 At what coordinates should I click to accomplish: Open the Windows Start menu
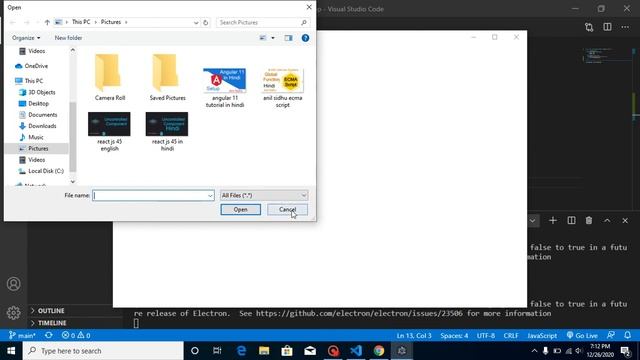[11, 351]
